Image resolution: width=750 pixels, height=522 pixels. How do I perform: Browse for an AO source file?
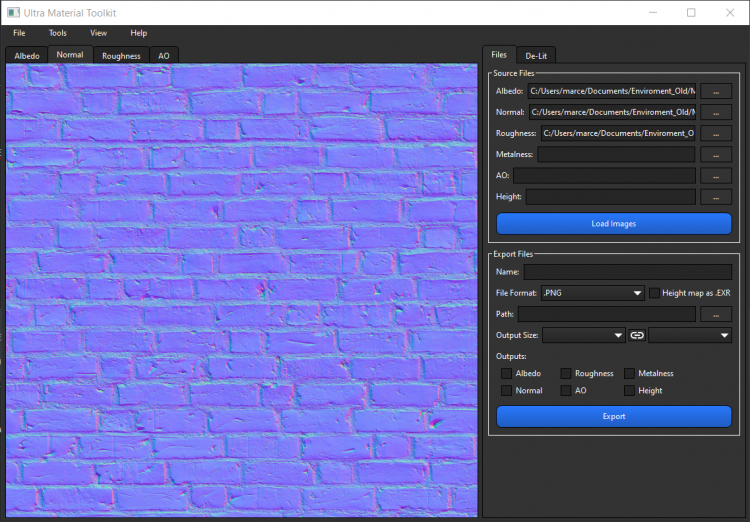click(x=715, y=176)
